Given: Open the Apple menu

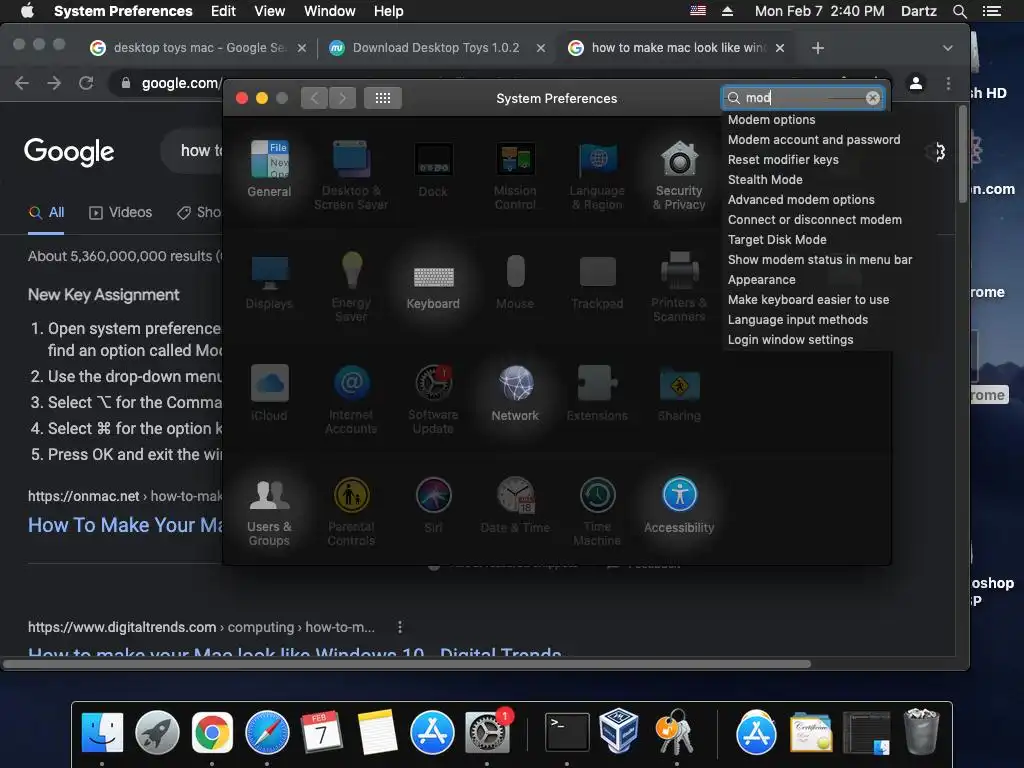Looking at the screenshot, I should 27,11.
